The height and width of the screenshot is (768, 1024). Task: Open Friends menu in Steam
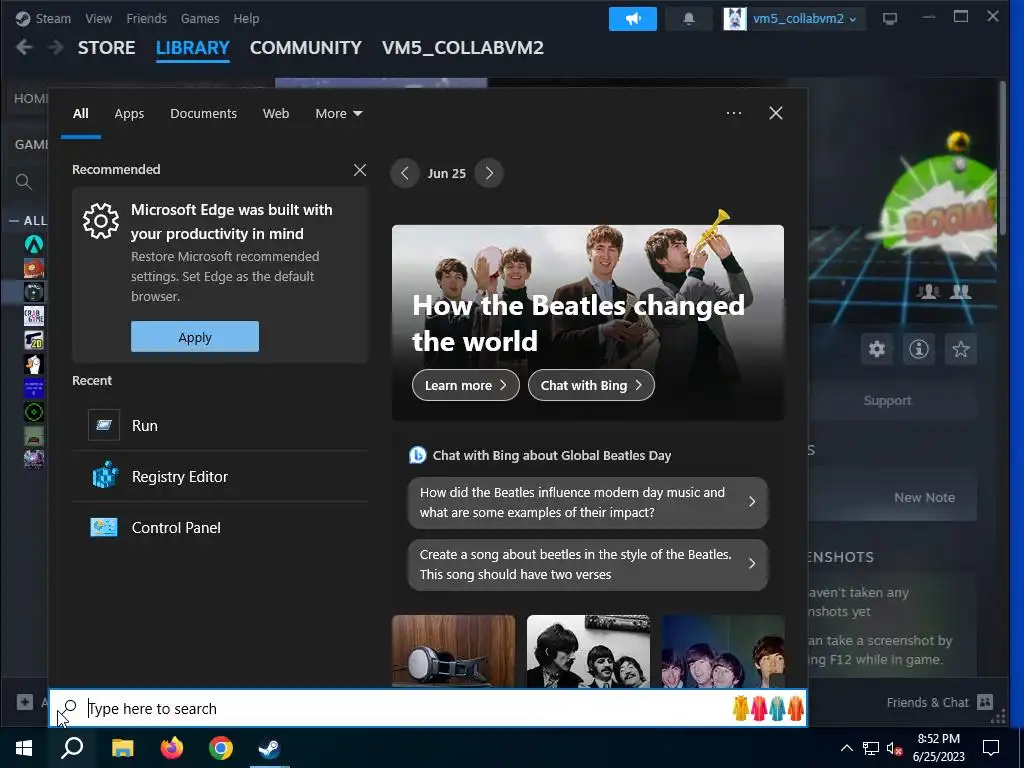146,19
